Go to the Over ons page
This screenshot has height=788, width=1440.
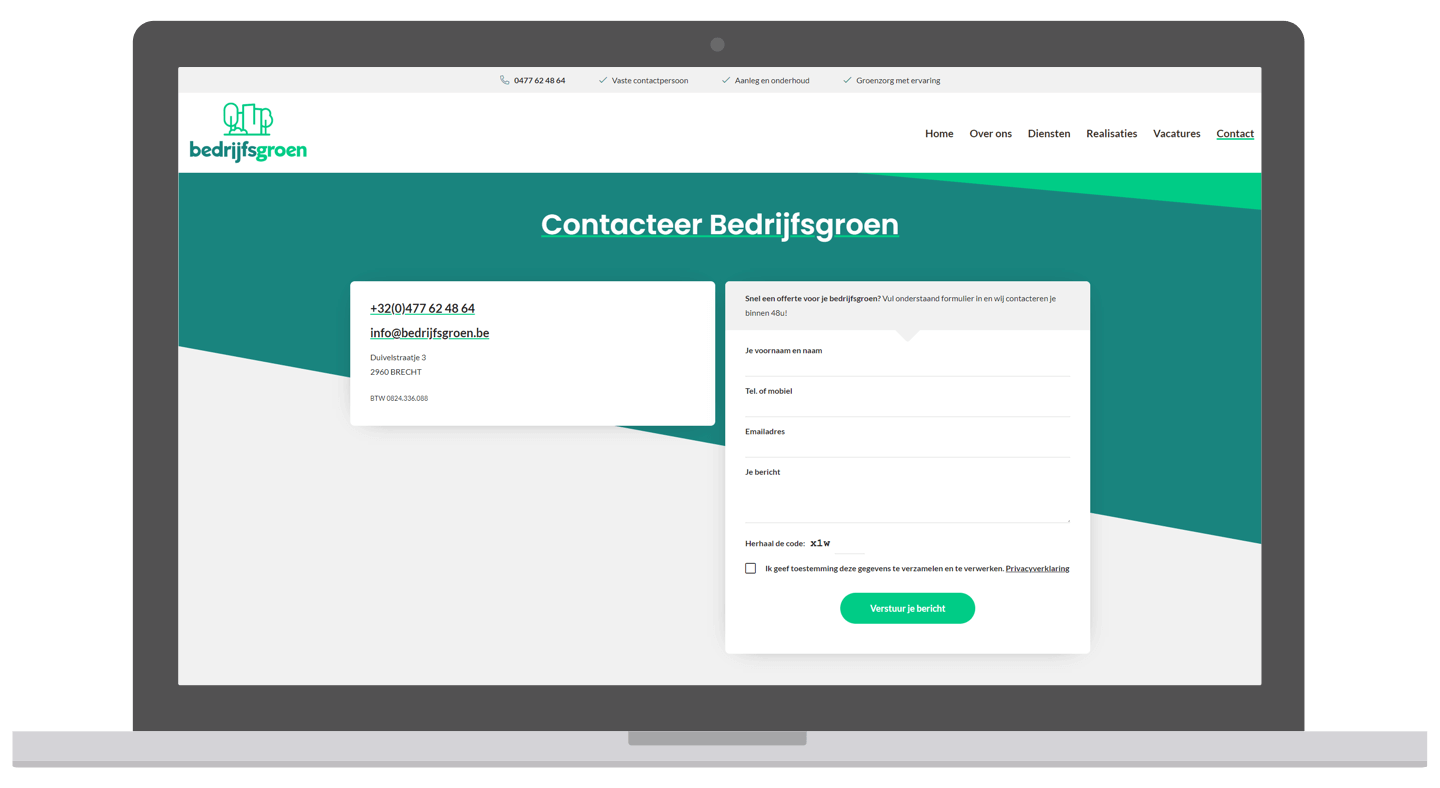[x=990, y=133]
